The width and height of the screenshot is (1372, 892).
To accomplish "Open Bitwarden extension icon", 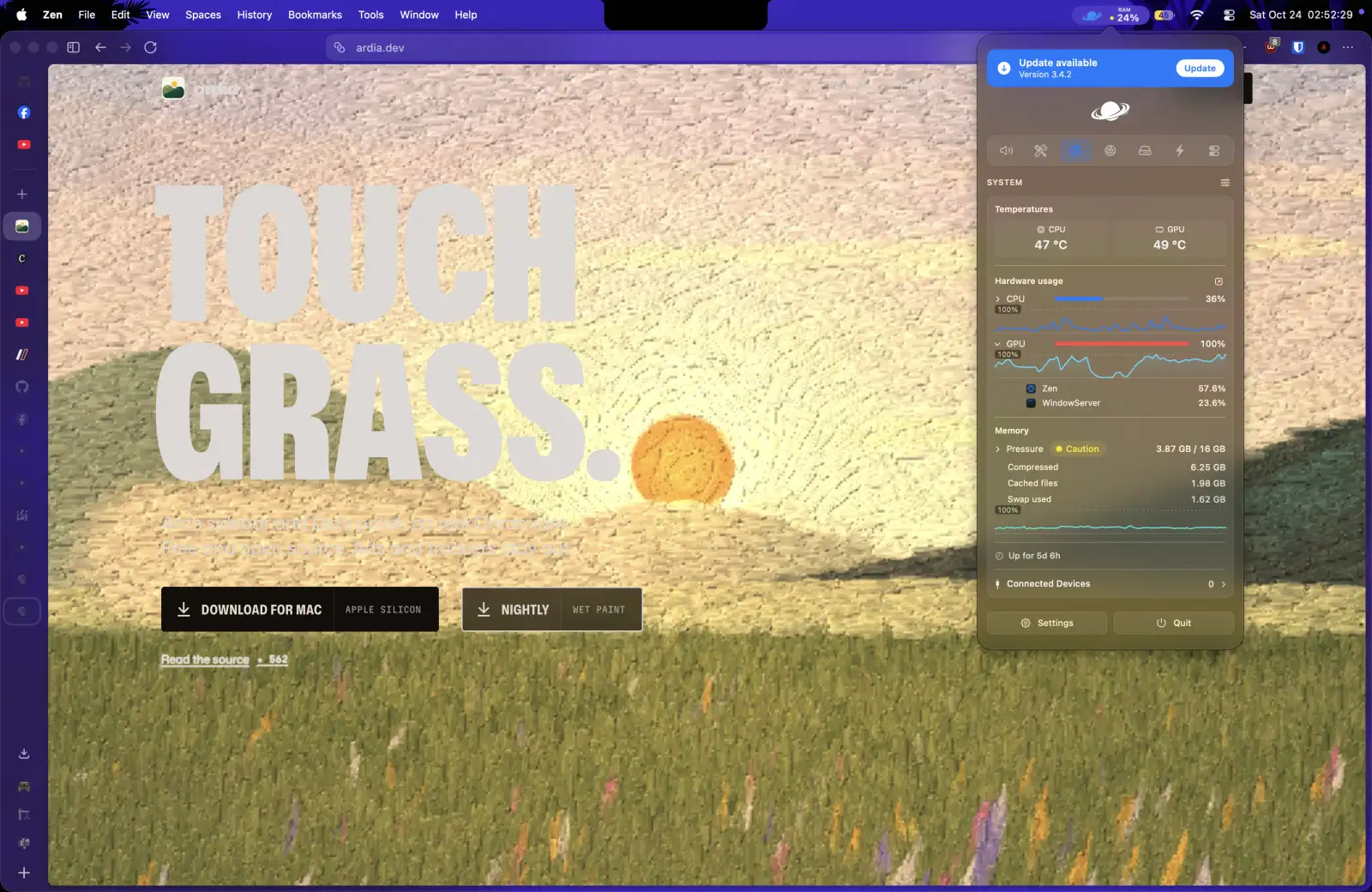I will pos(1298,47).
